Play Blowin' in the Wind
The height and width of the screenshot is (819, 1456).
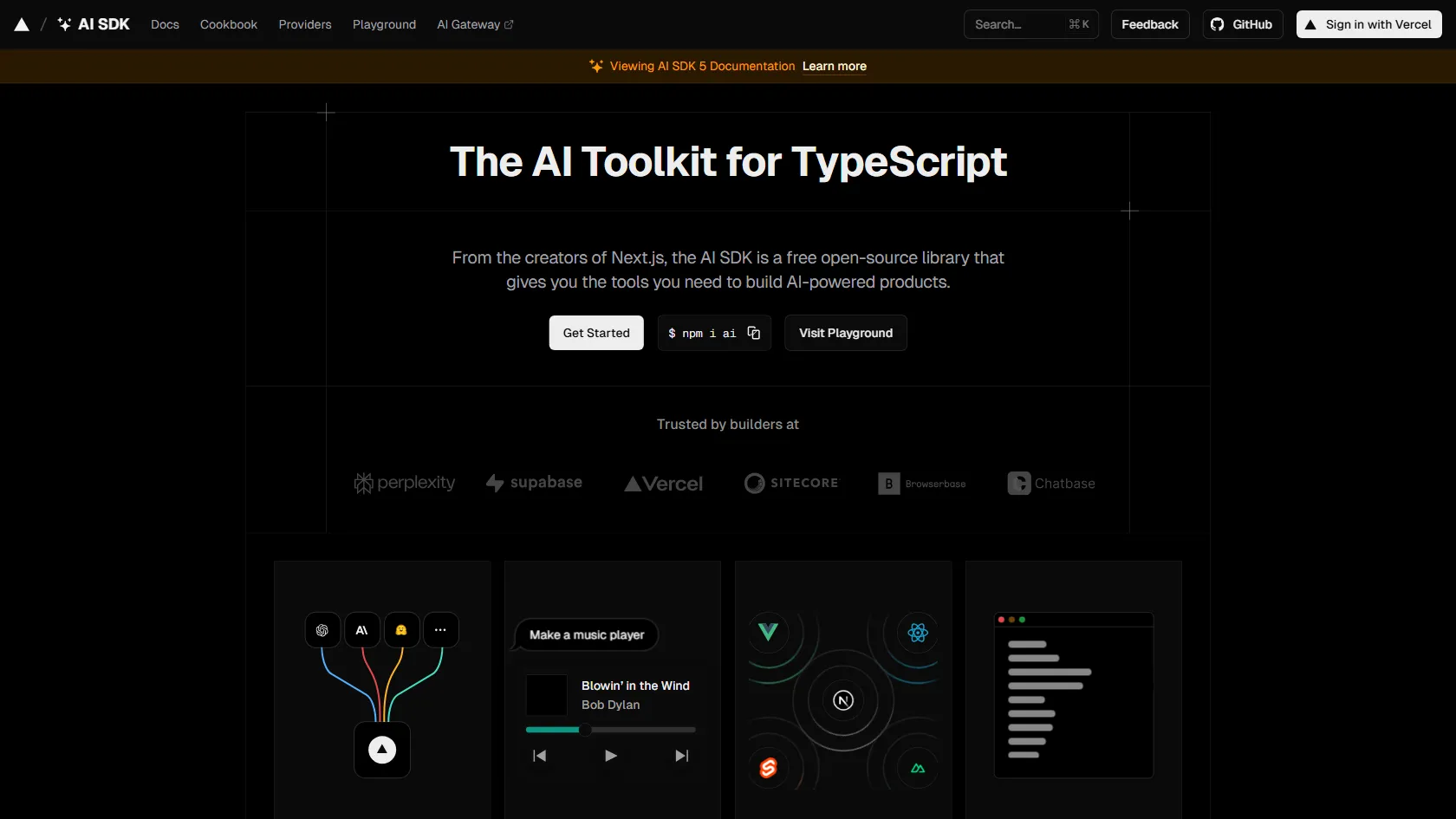(610, 756)
